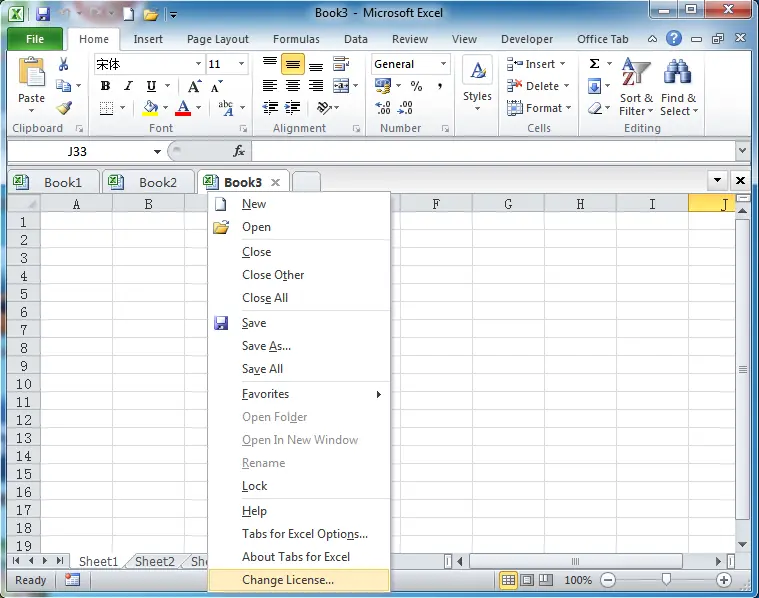Click the formula bar input
Viewport: 759px width, 598px height.
(x=494, y=152)
